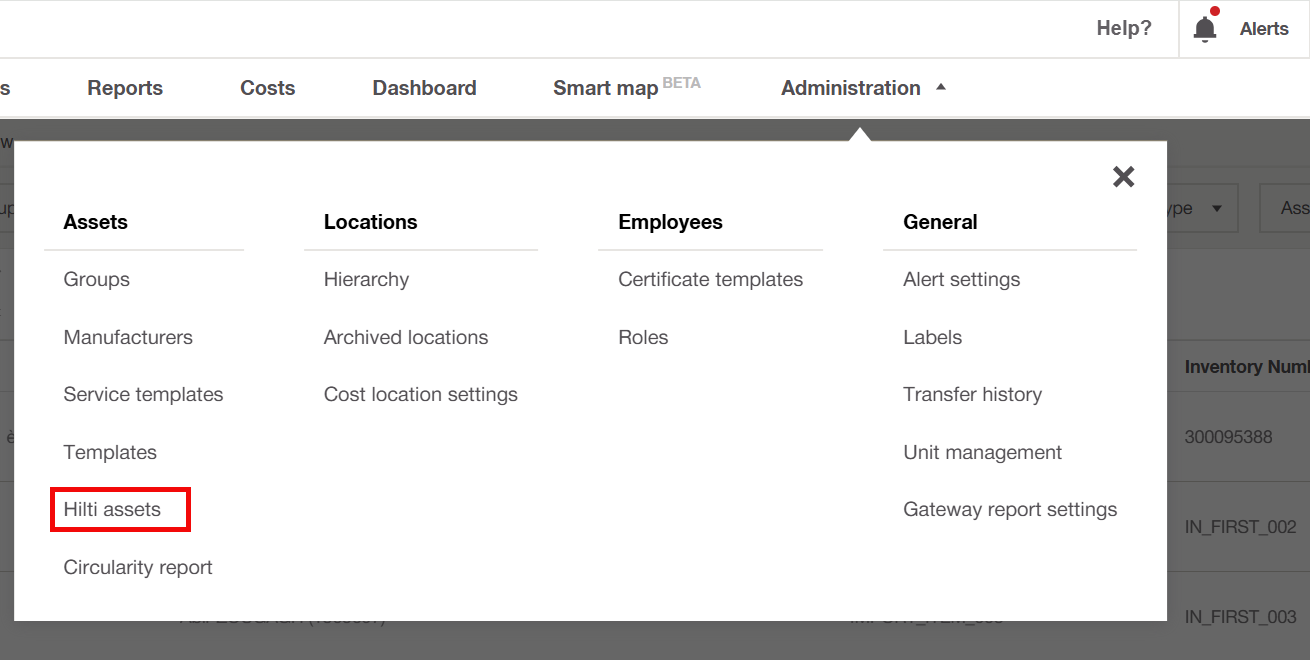The height and width of the screenshot is (660, 1310).
Task: Choose Service templates option
Action: 143,395
